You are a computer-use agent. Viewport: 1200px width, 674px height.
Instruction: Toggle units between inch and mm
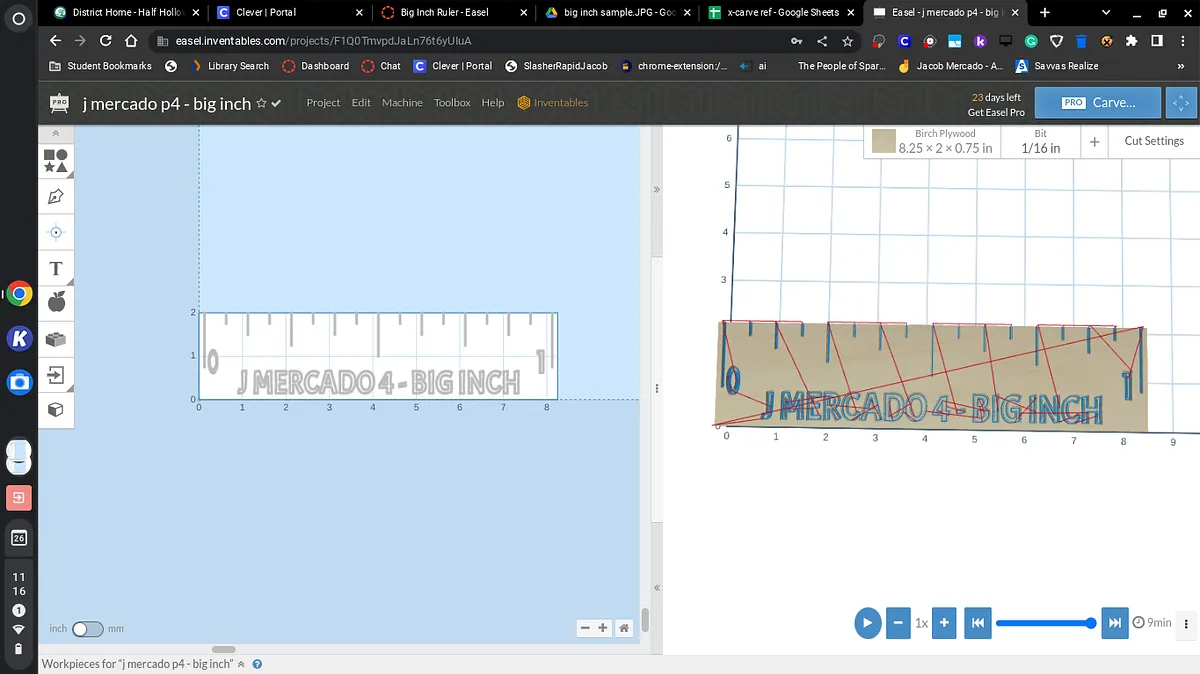[x=87, y=629]
